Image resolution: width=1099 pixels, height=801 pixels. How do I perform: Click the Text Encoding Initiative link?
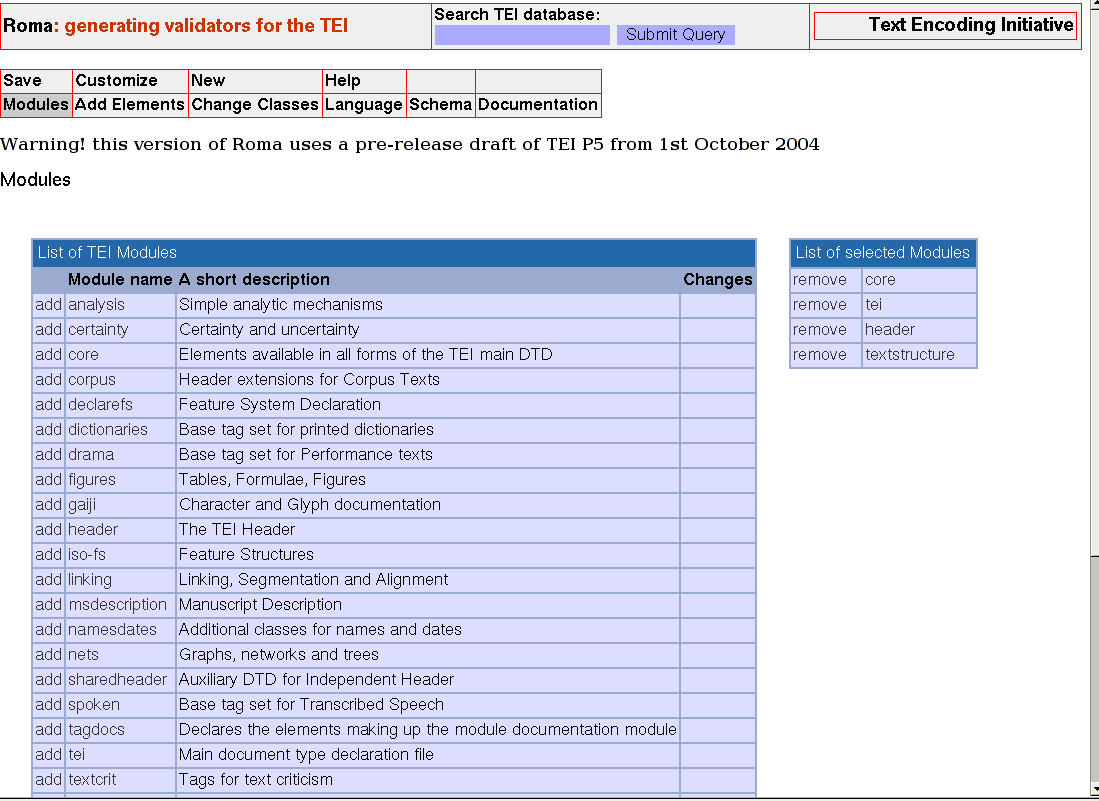(970, 25)
